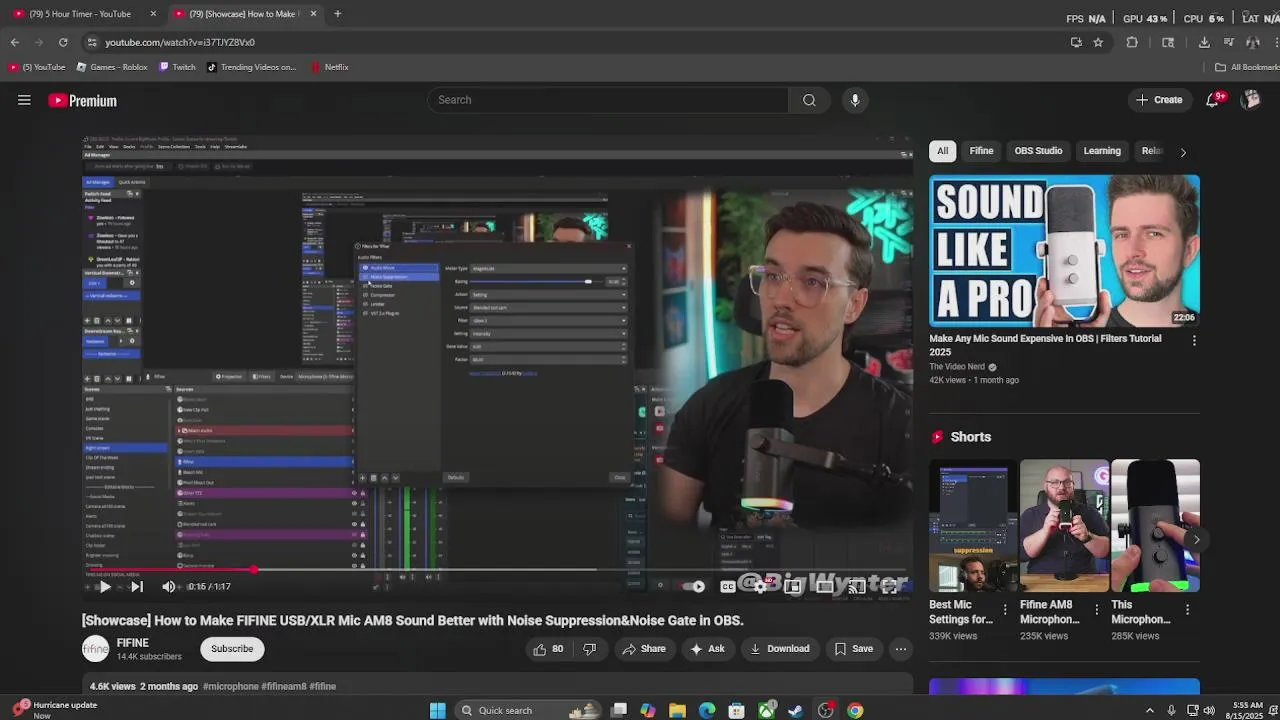Seek on the video progress bar

(497, 570)
